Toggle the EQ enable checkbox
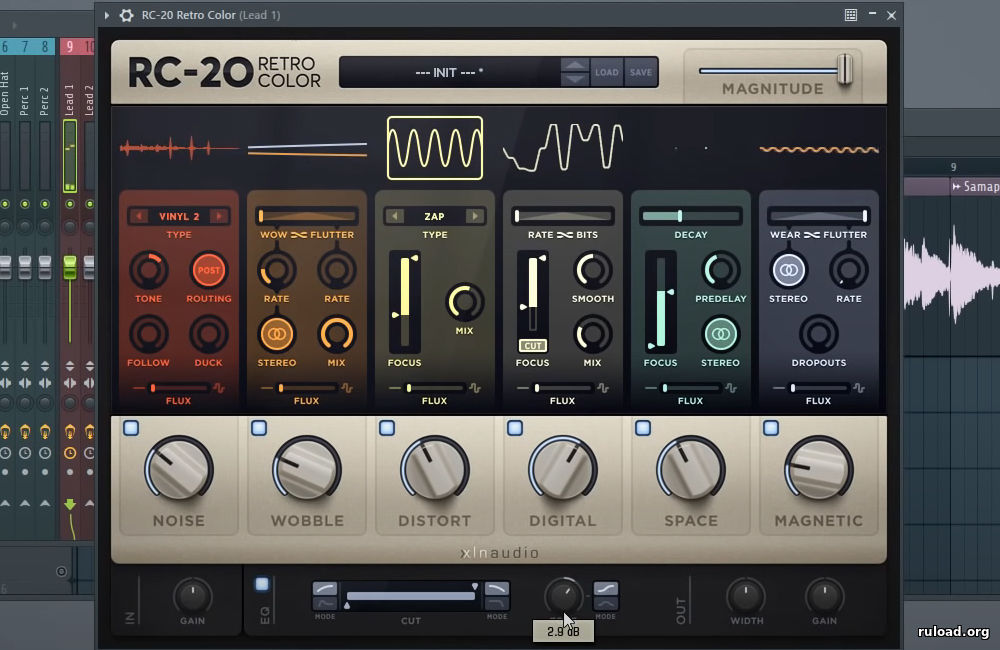1000x650 pixels. coord(262,584)
